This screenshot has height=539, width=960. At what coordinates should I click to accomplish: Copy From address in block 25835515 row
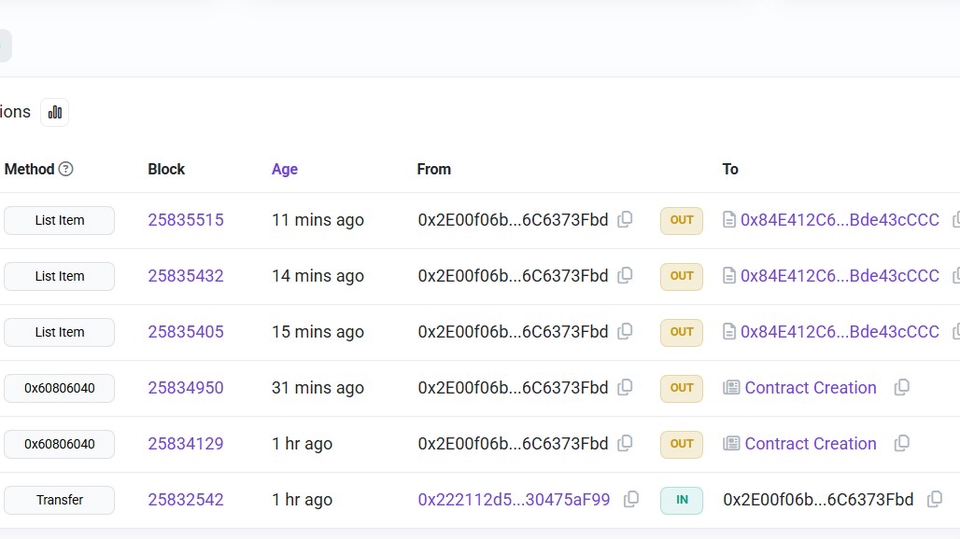625,219
